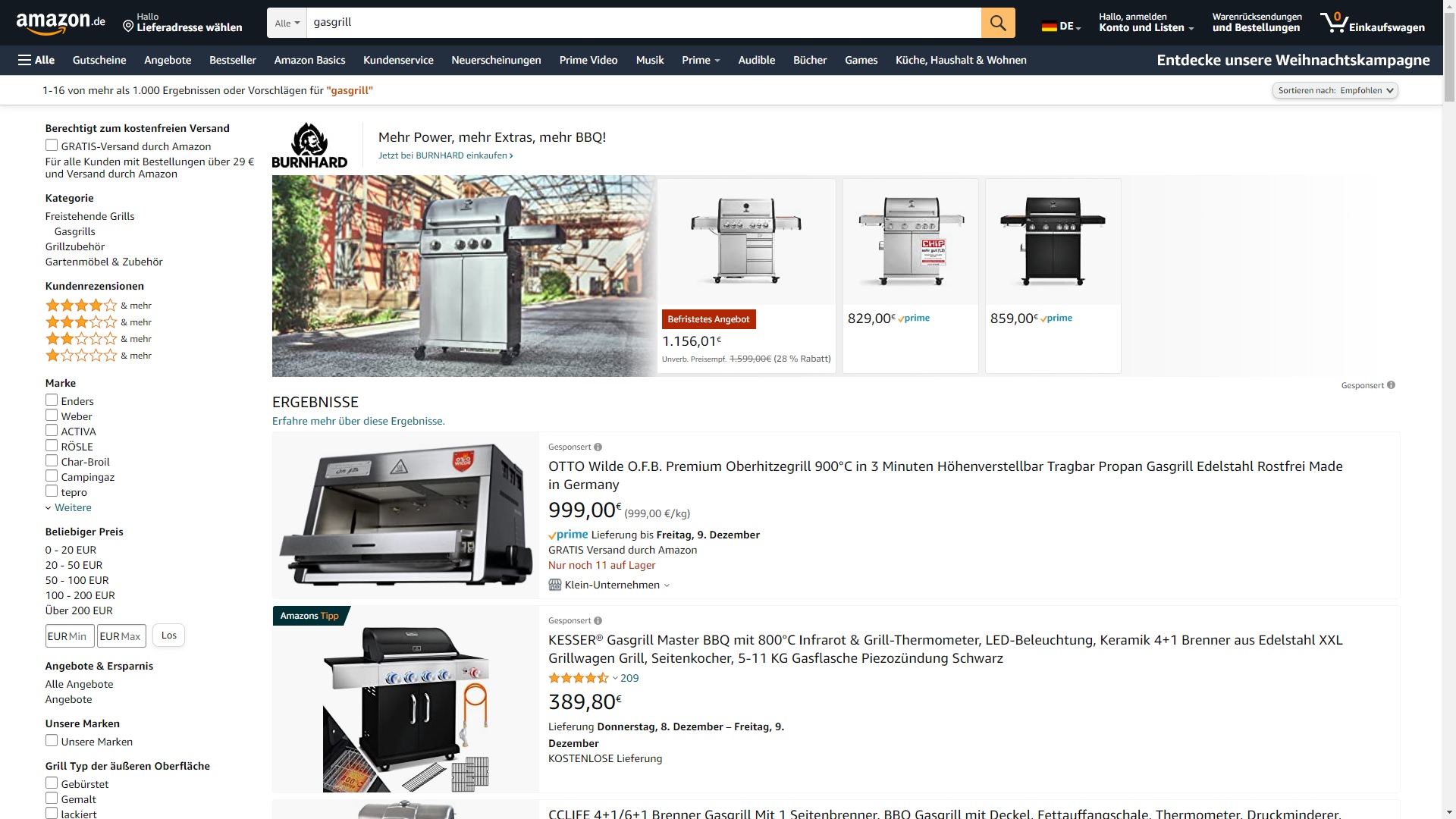This screenshot has width=1456, height=819.
Task: Click info icon beside OTTO Wilde Gesponsert
Action: [598, 447]
